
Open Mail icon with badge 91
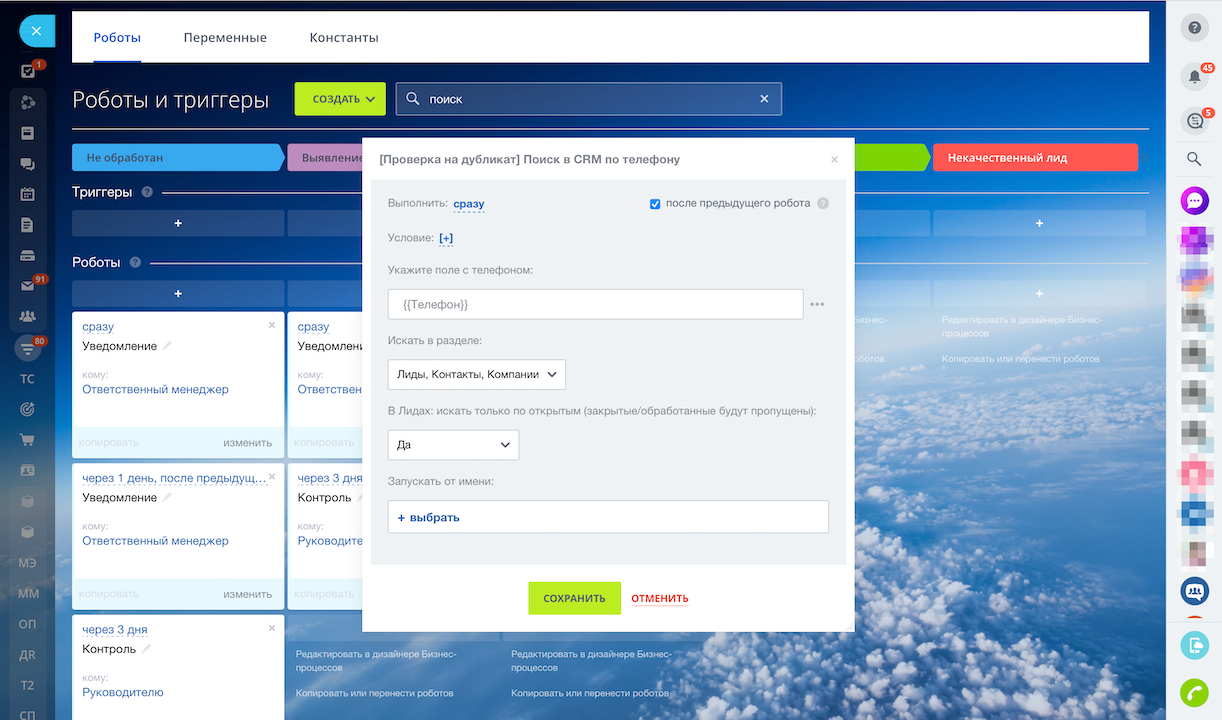click(x=28, y=286)
